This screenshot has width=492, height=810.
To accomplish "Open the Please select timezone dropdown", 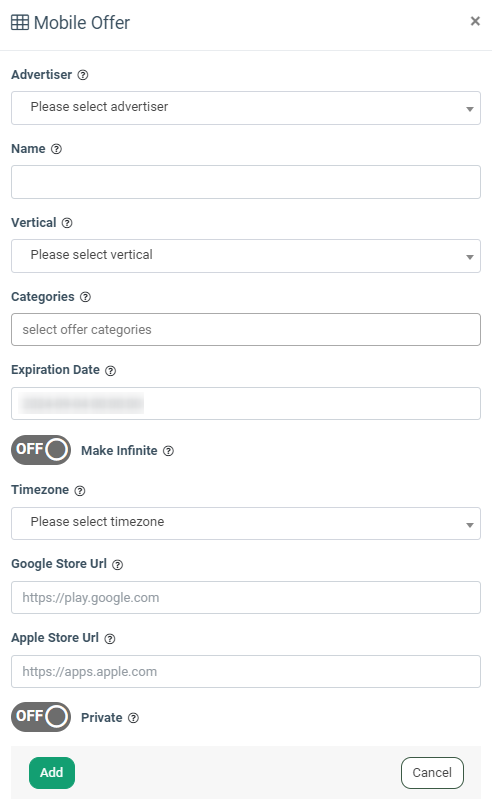I will [246, 523].
